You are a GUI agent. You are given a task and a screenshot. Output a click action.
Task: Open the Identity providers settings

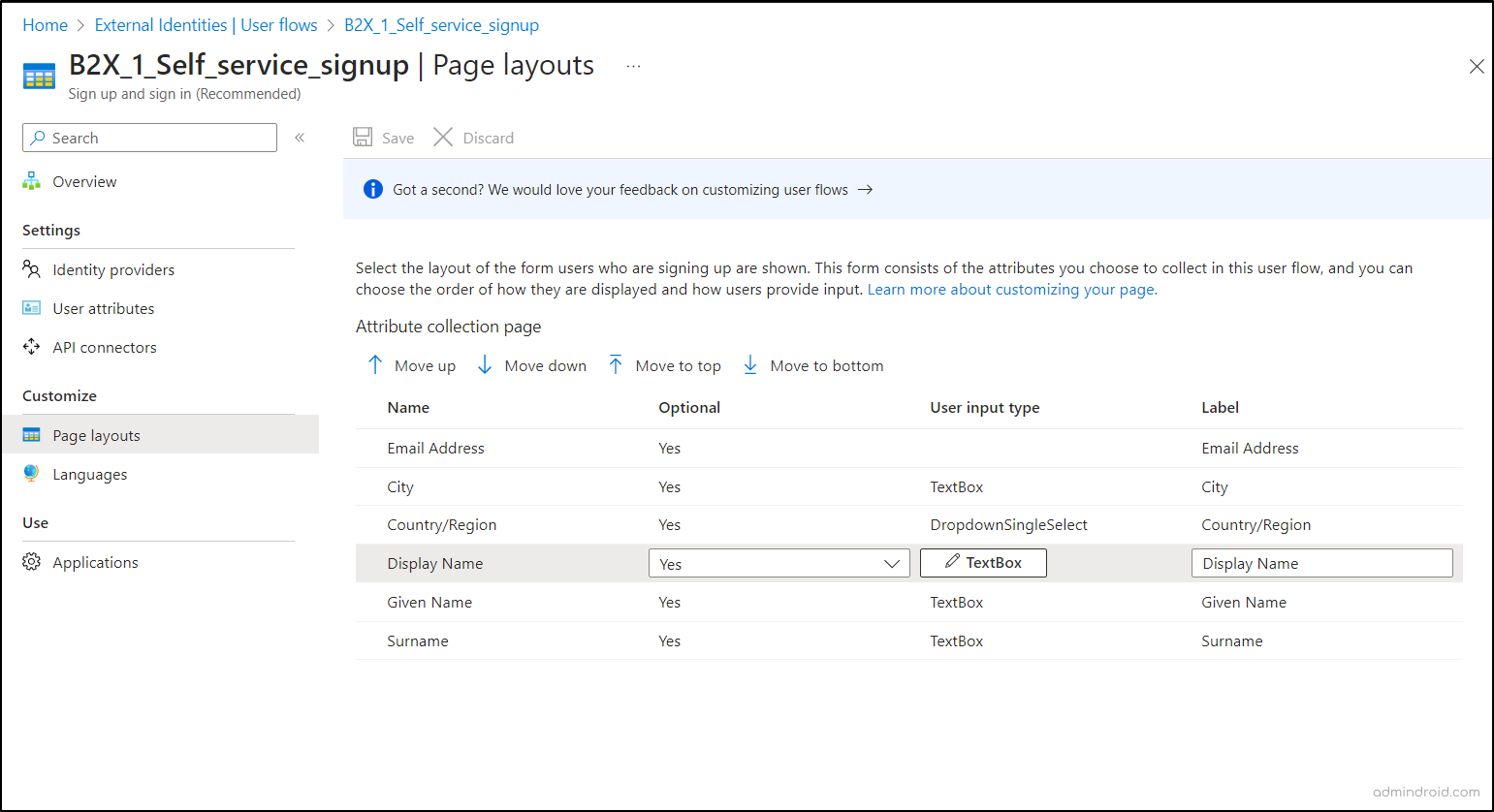(113, 268)
